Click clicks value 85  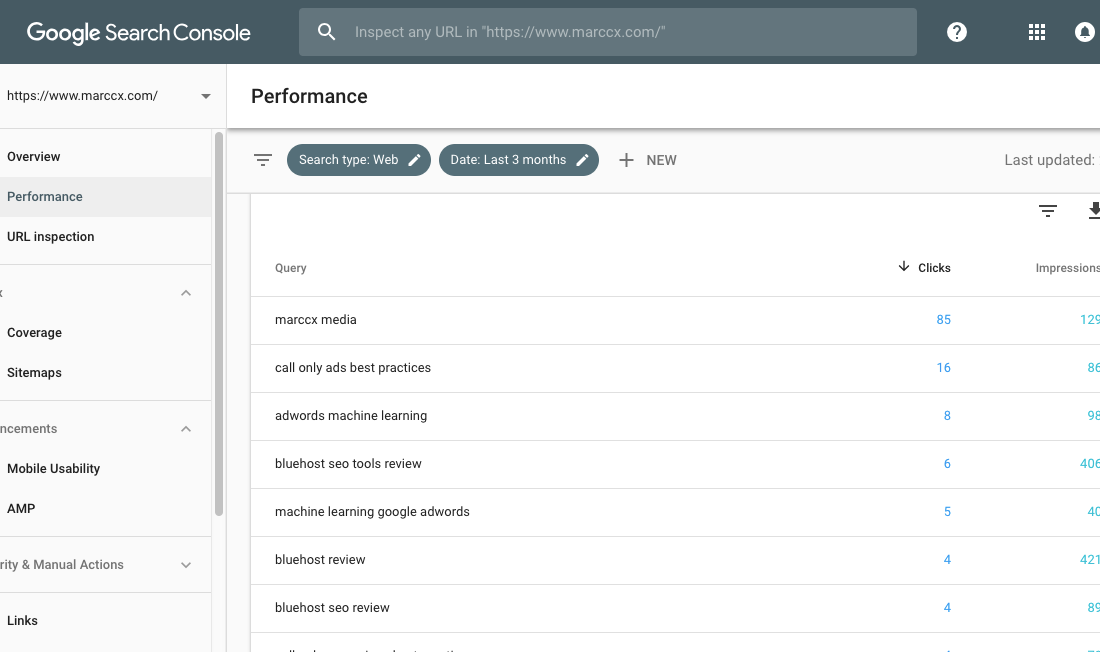[944, 320]
